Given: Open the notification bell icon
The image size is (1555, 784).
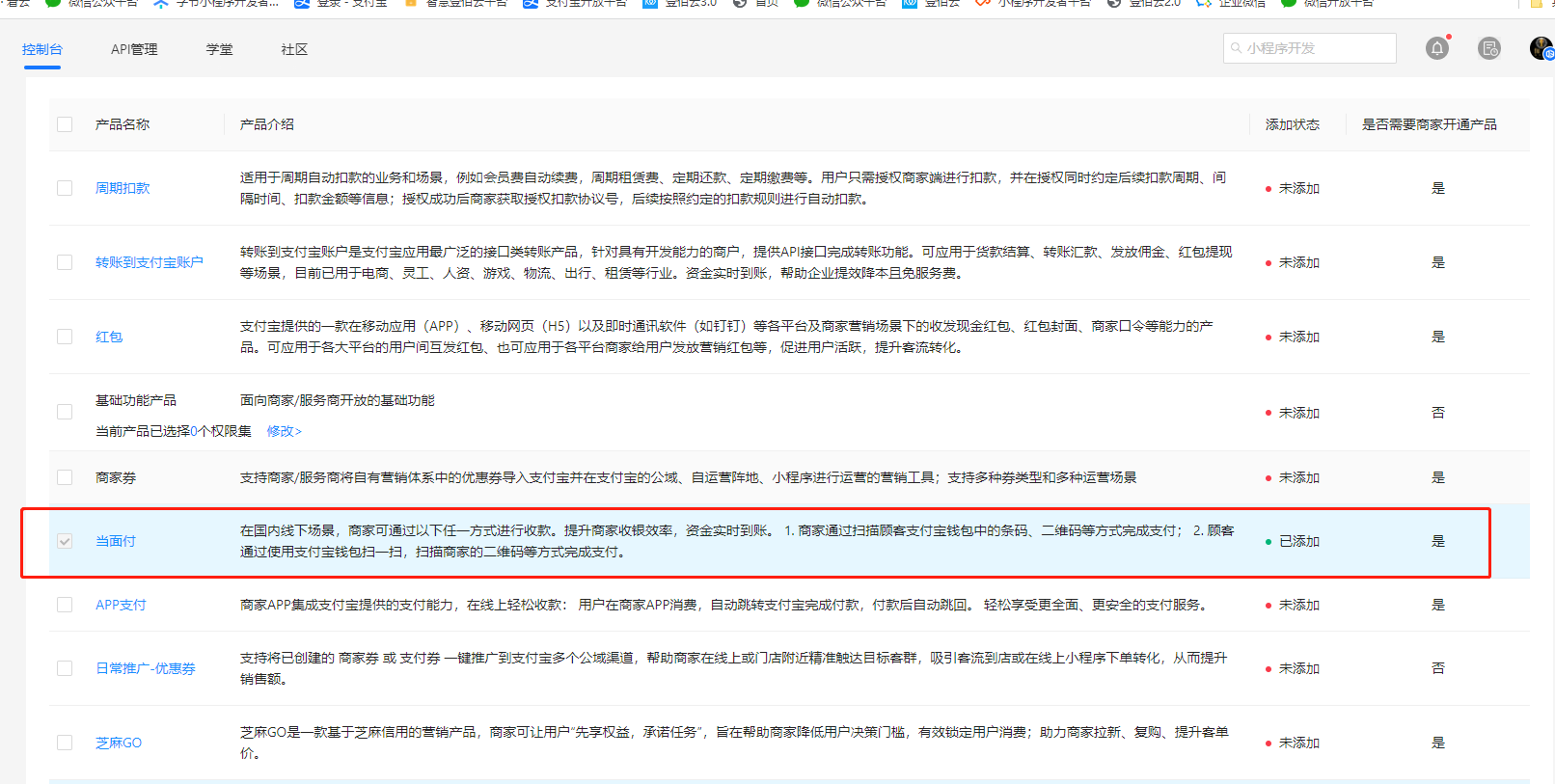Looking at the screenshot, I should (1437, 48).
